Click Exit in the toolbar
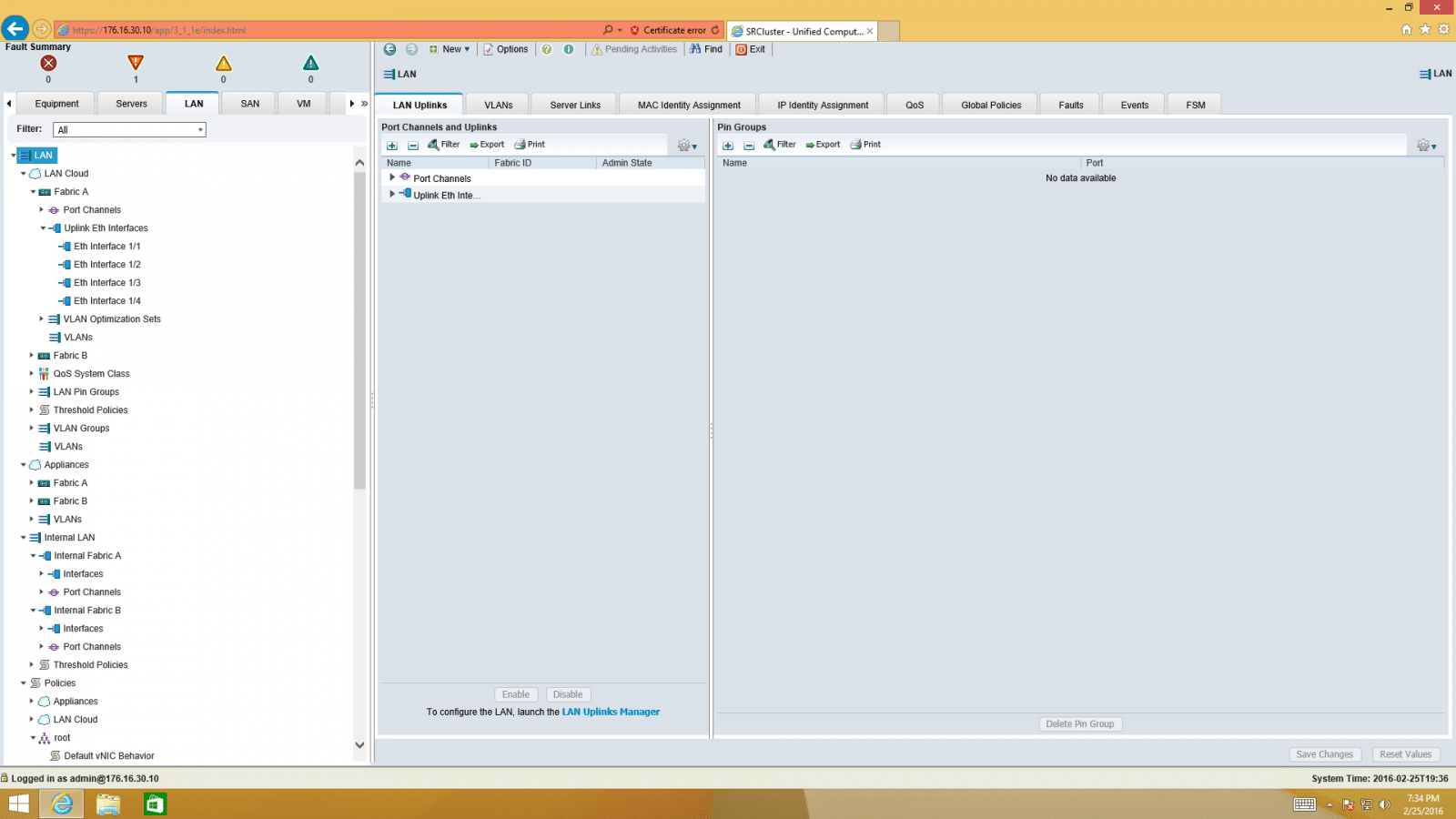The width and height of the screenshot is (1456, 819). coord(751,49)
